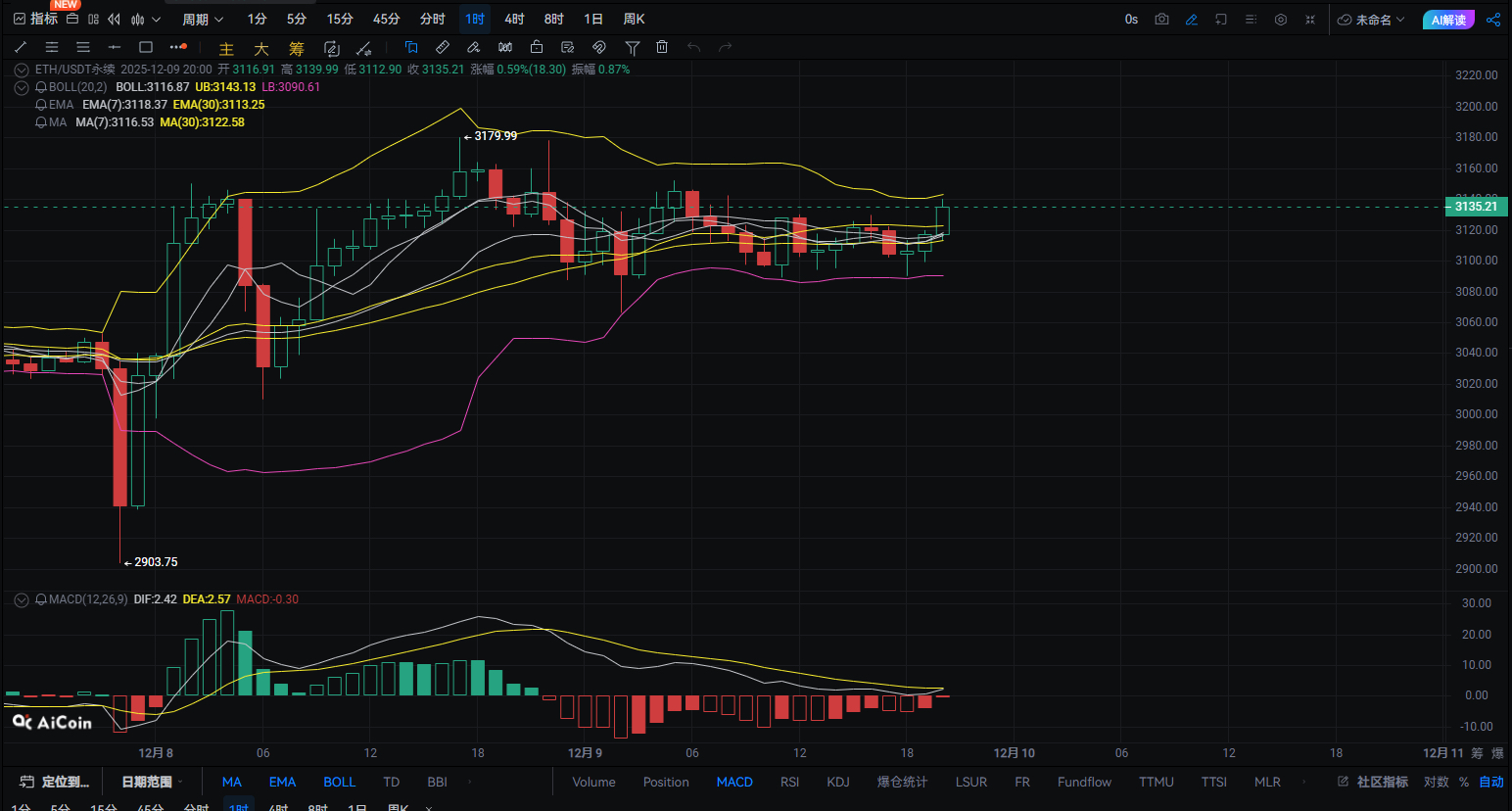
Task: Toggle the BOLL main indicator
Action: tap(340, 782)
